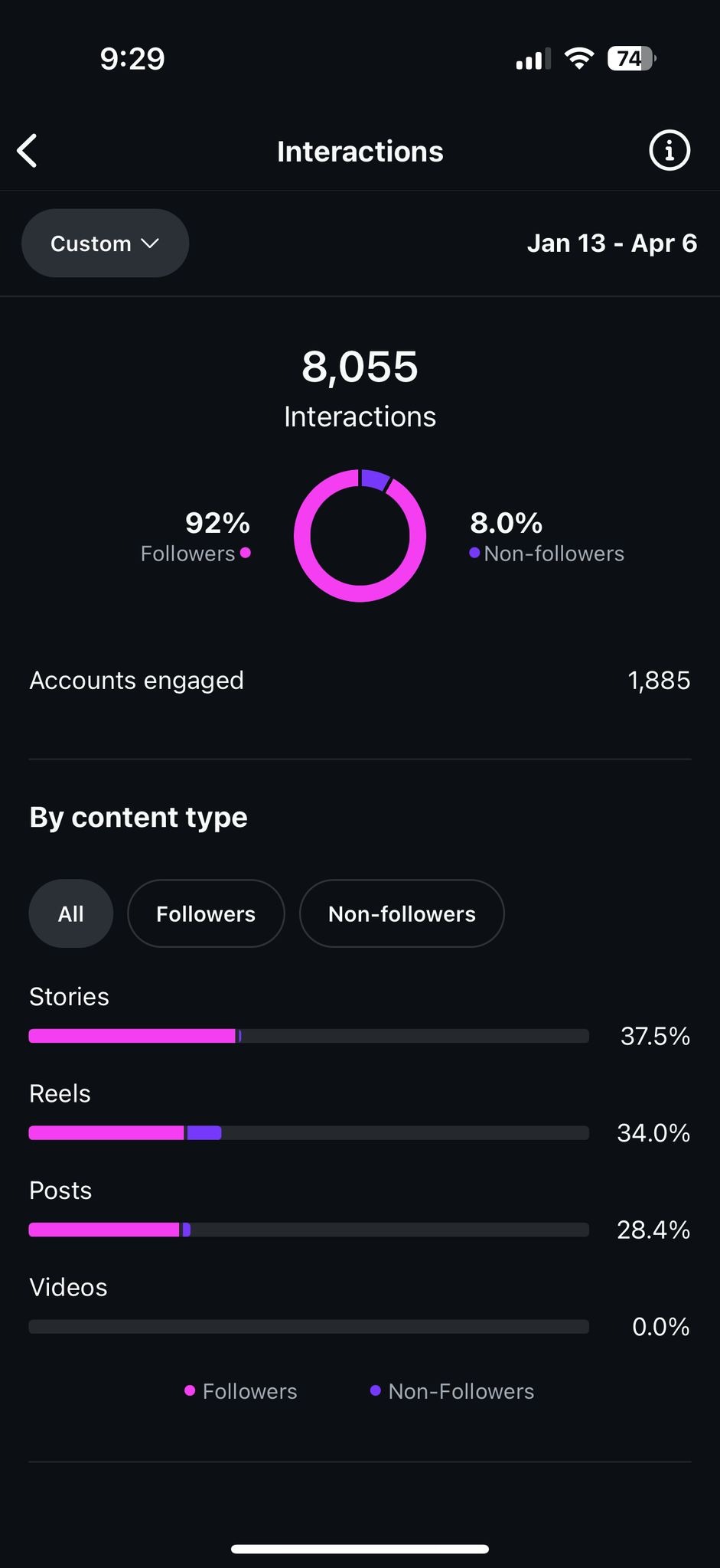
Task: Tap the purple Non-followers dot beside 8.0%
Action: tap(474, 553)
